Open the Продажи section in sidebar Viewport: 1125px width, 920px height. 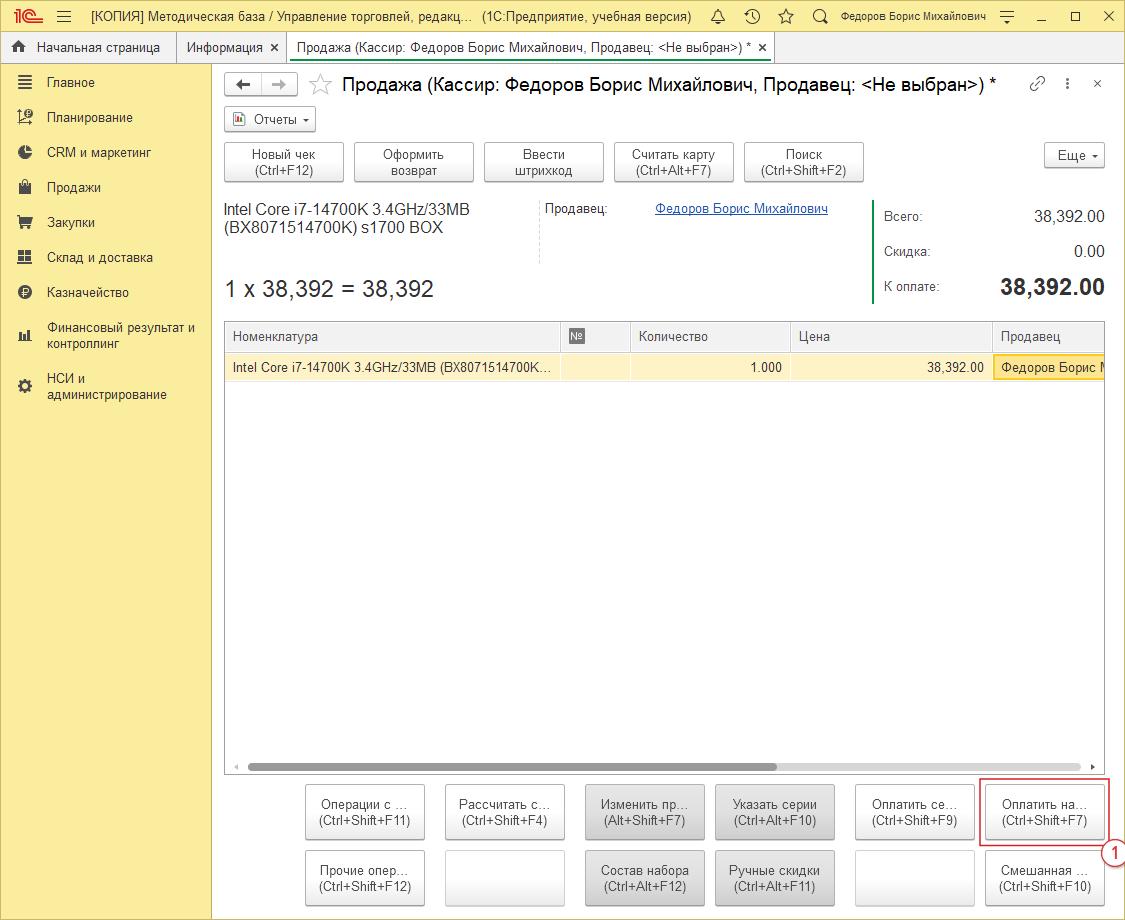pyautogui.click(x=73, y=188)
